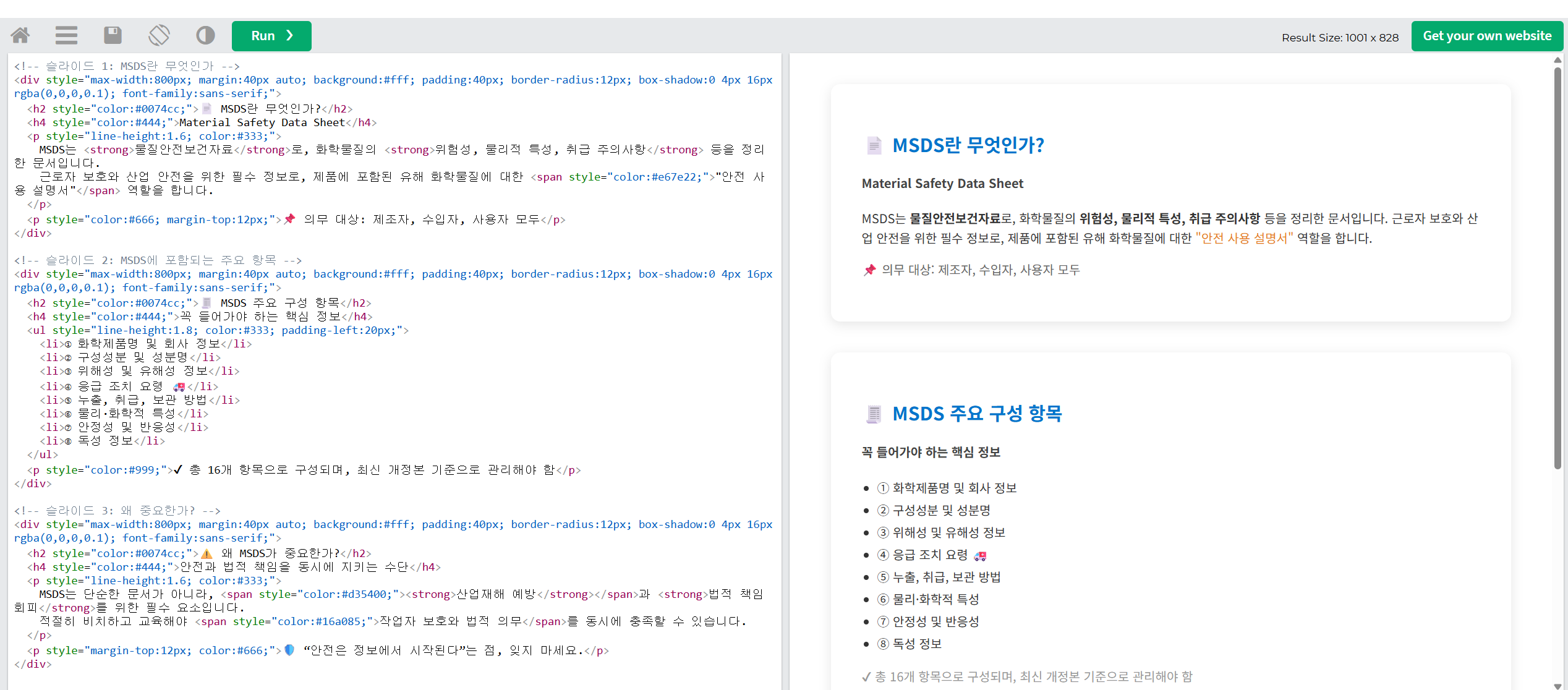
Task: Click the scrollbar down arrow
Action: click(1557, 685)
